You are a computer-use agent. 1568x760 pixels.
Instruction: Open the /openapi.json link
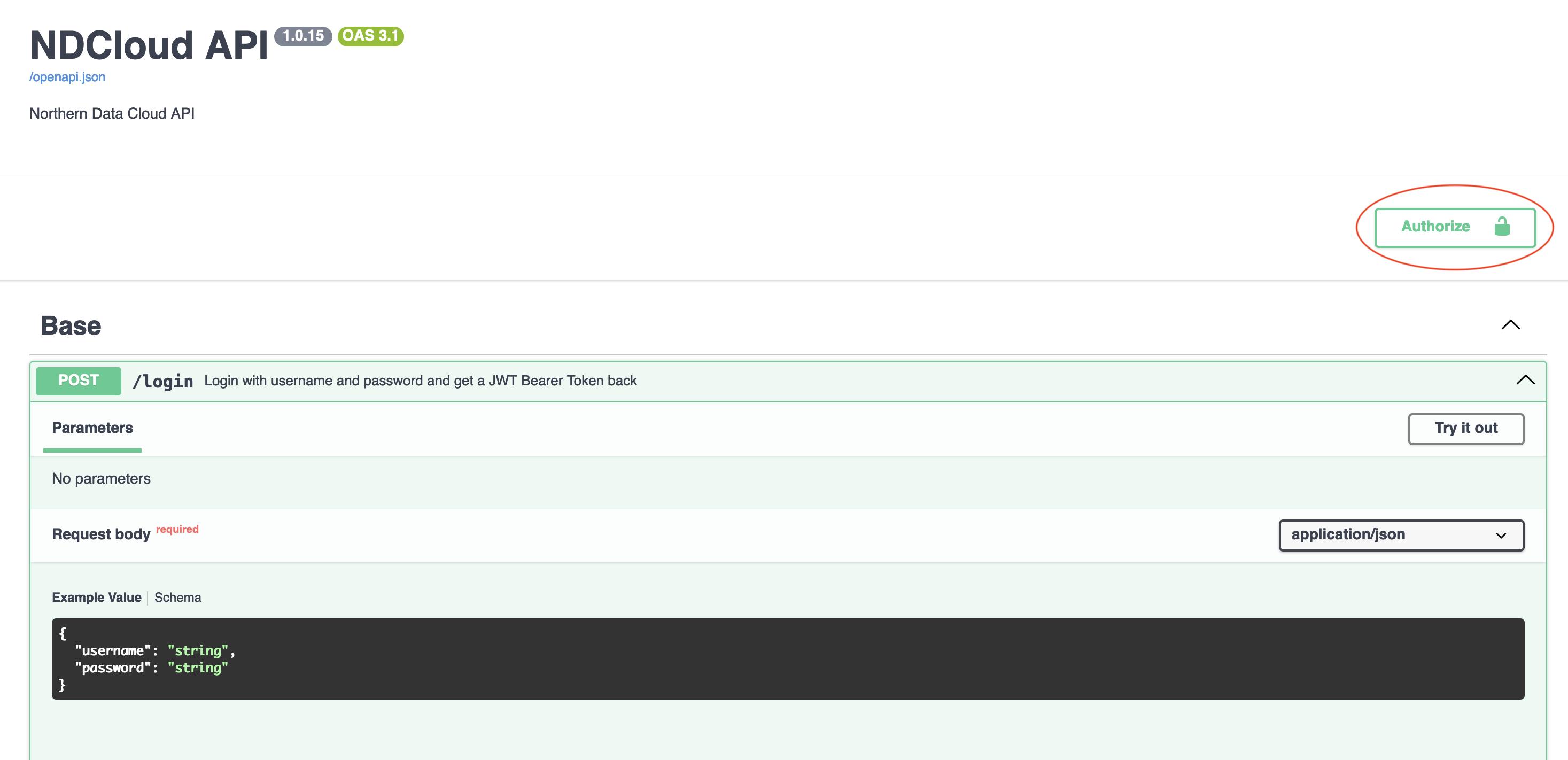pyautogui.click(x=67, y=77)
